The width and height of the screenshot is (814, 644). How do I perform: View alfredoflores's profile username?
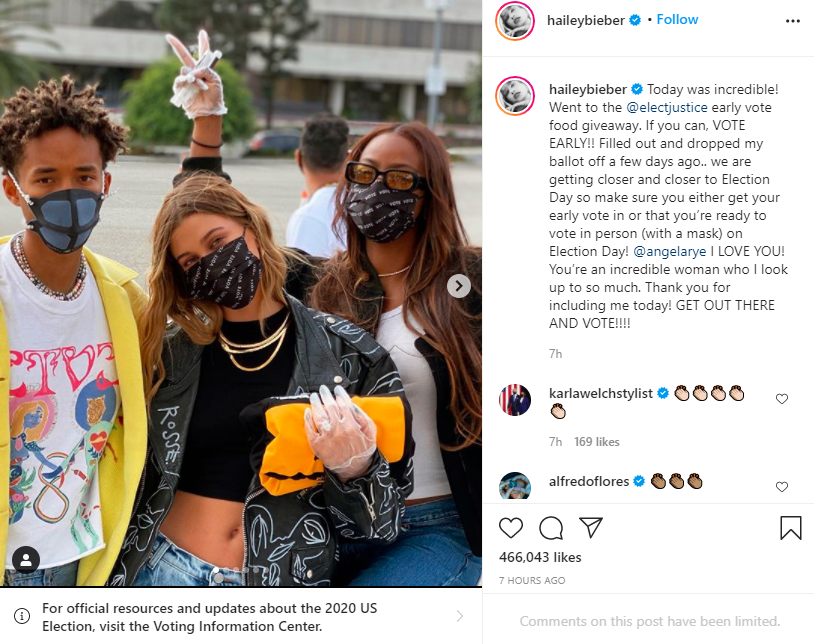589,482
